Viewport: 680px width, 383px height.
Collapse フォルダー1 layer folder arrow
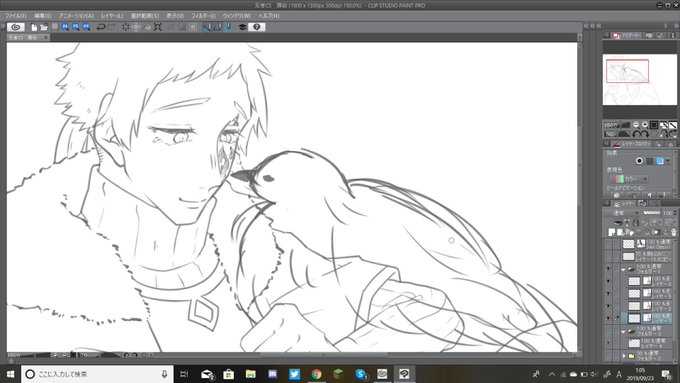[624, 270]
